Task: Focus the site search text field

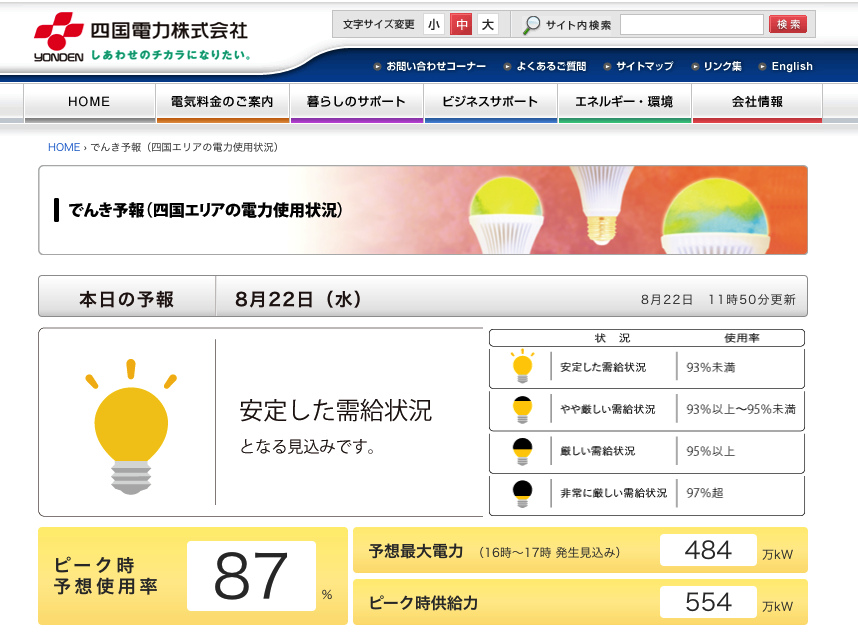Action: point(691,25)
